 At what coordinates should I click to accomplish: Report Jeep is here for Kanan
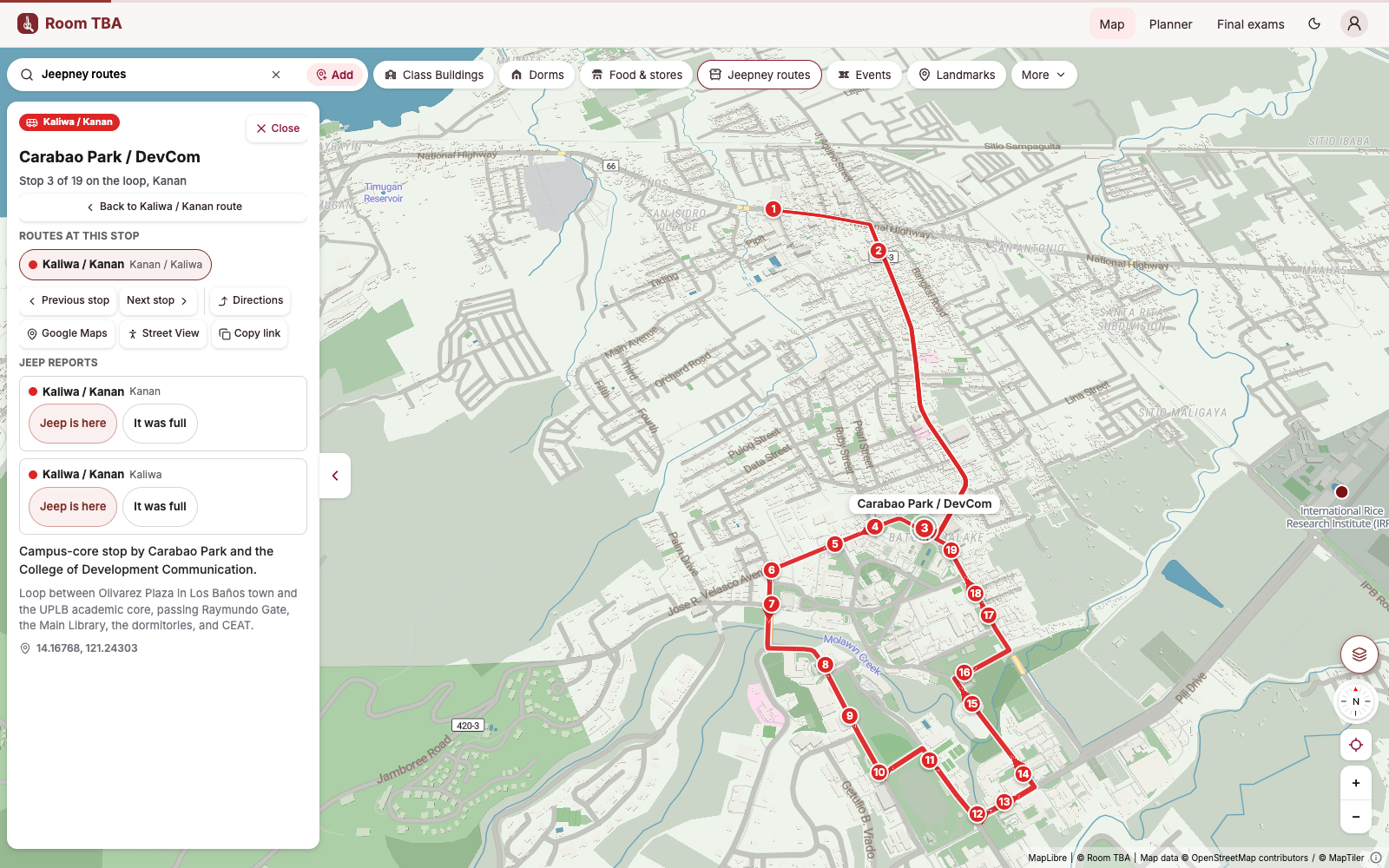[73, 424]
